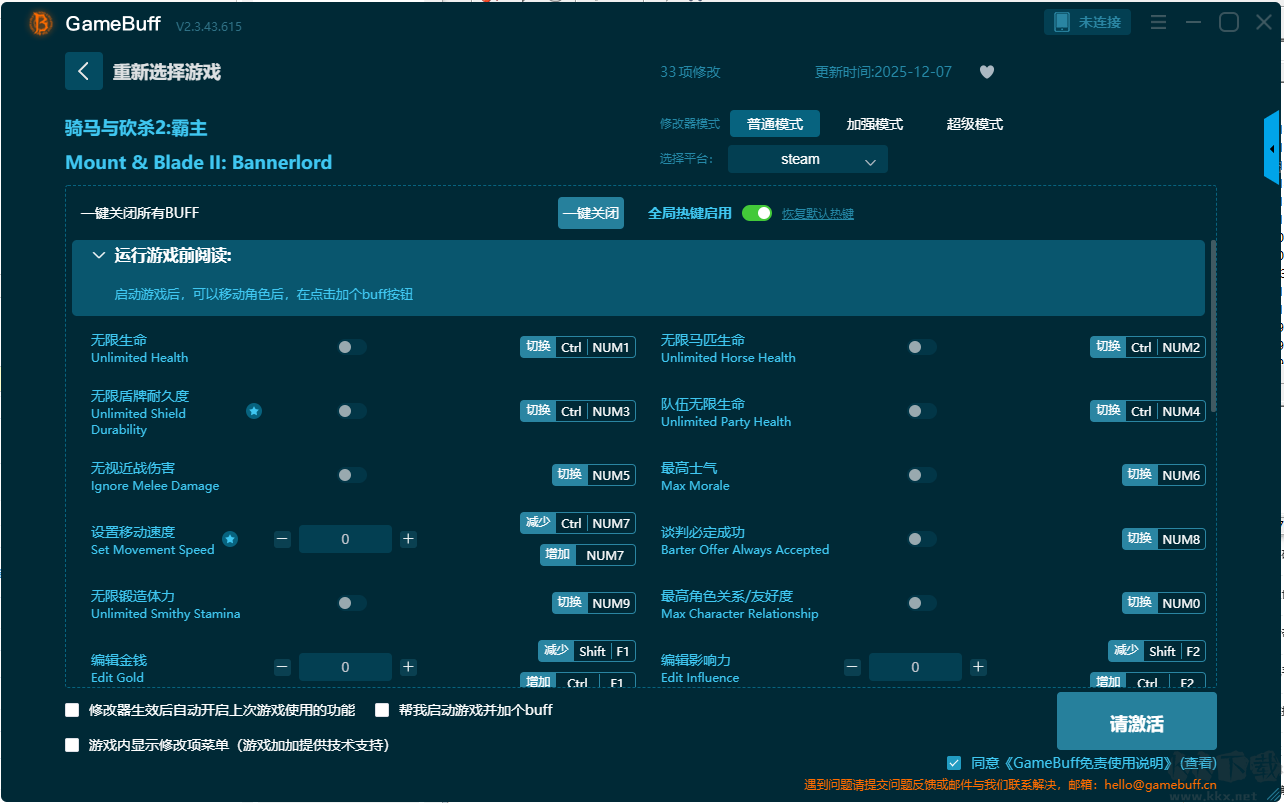
Task: Disable the 全局热键启用 switch
Action: pos(757,213)
